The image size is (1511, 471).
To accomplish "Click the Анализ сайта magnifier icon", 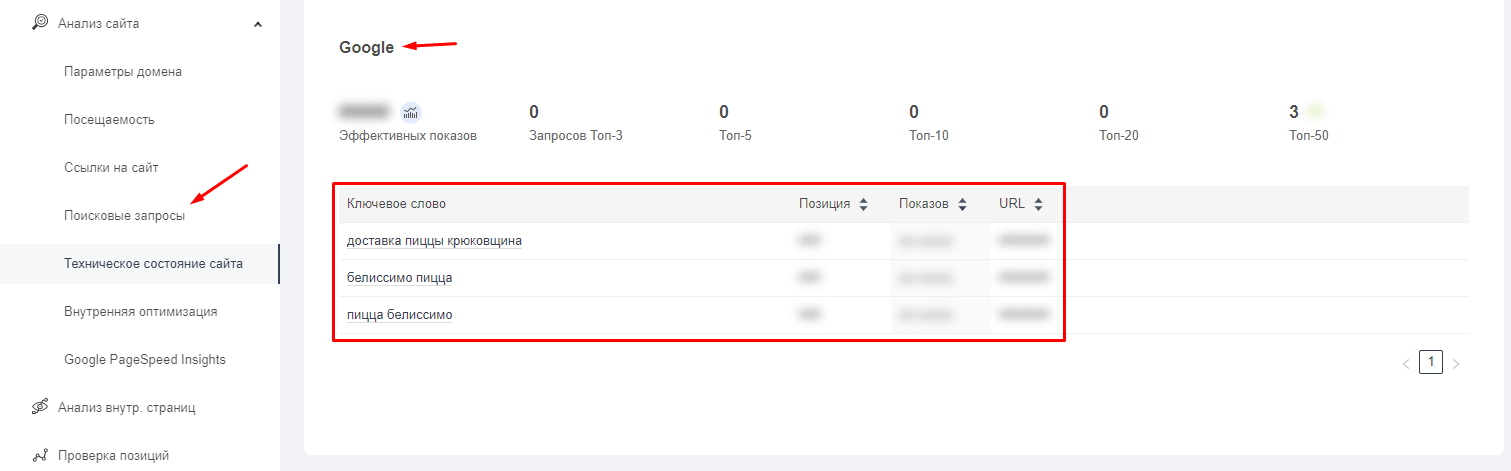I will (x=41, y=23).
